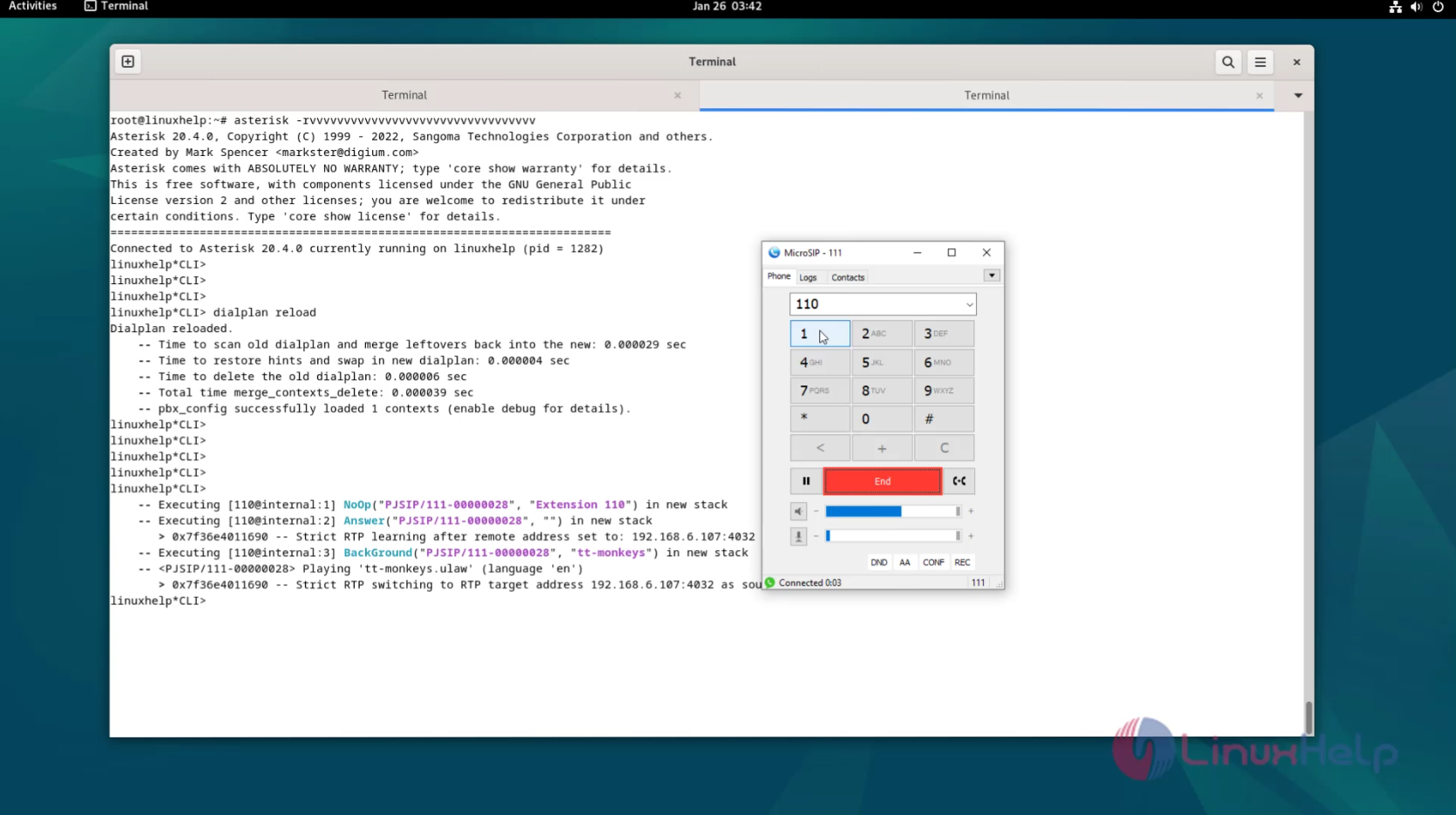1456x815 pixels.
Task: Switch to the first Terminal tab
Action: tap(404, 95)
